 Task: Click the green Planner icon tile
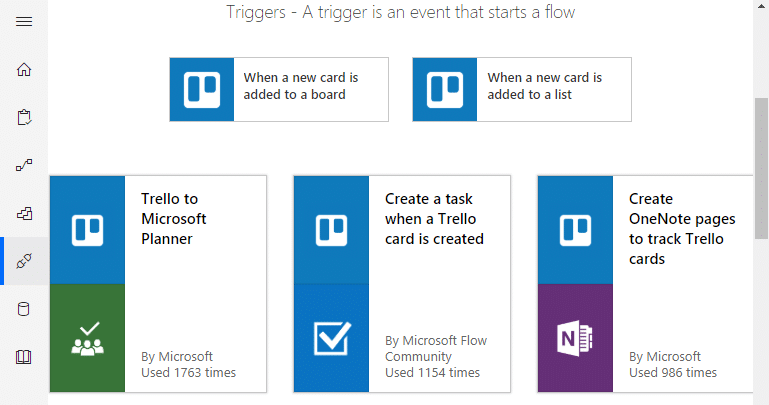[87, 338]
